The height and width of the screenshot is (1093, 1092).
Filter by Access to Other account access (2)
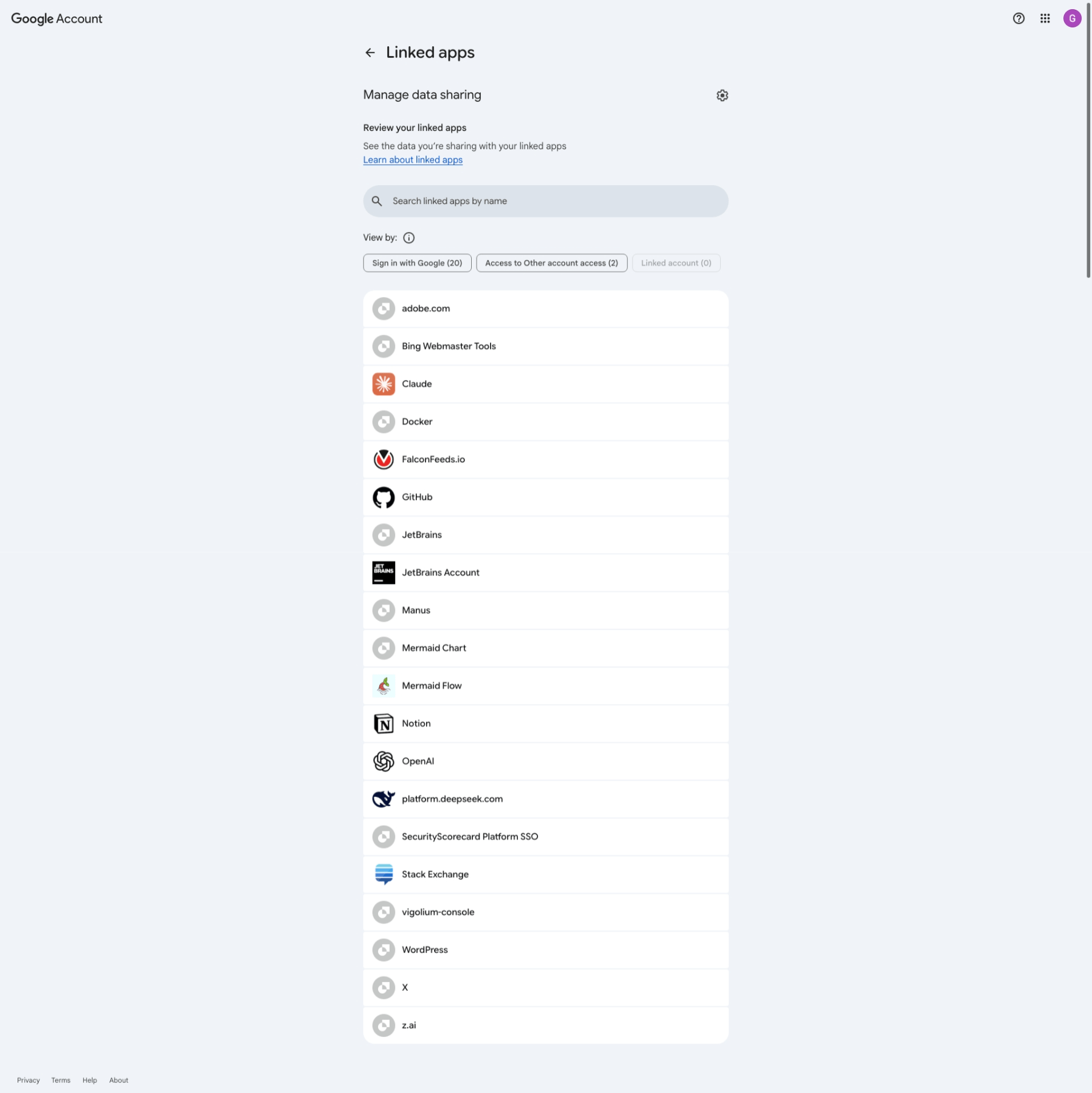(551, 263)
